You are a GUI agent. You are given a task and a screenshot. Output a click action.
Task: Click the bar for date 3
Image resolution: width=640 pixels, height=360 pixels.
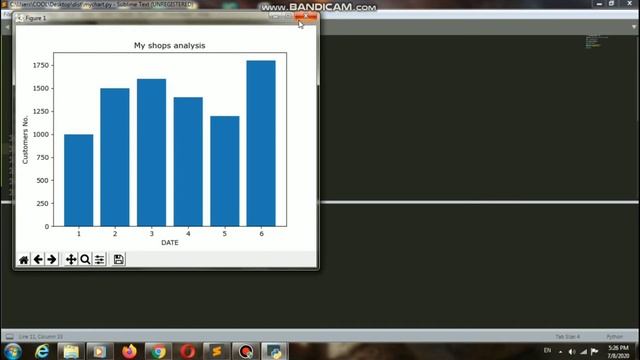click(151, 152)
